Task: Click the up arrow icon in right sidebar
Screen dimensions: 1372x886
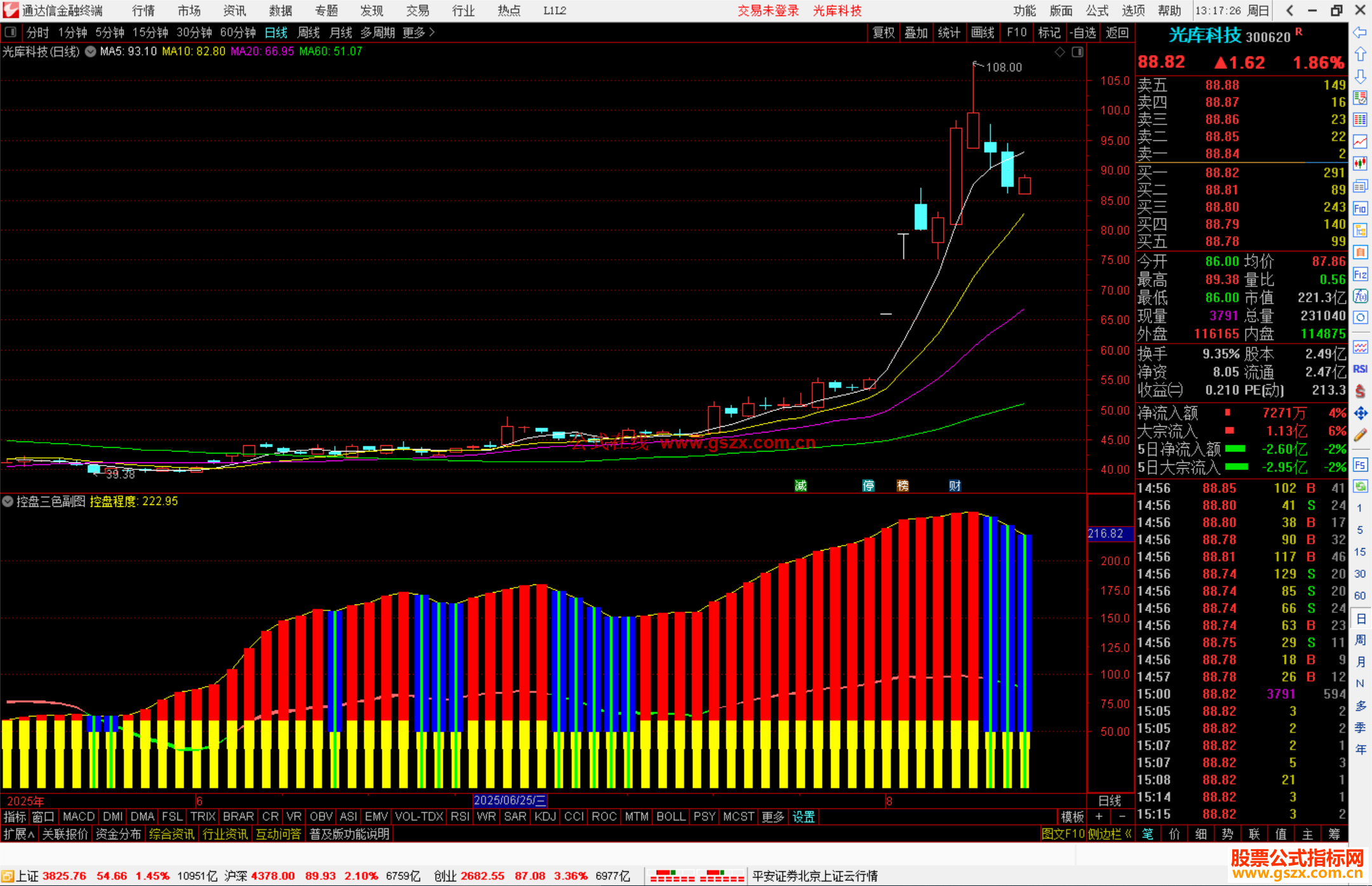Action: click(x=1360, y=55)
